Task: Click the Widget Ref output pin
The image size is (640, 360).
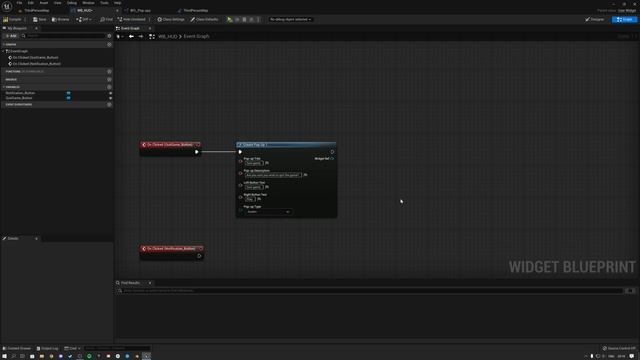Action: [x=332, y=158]
